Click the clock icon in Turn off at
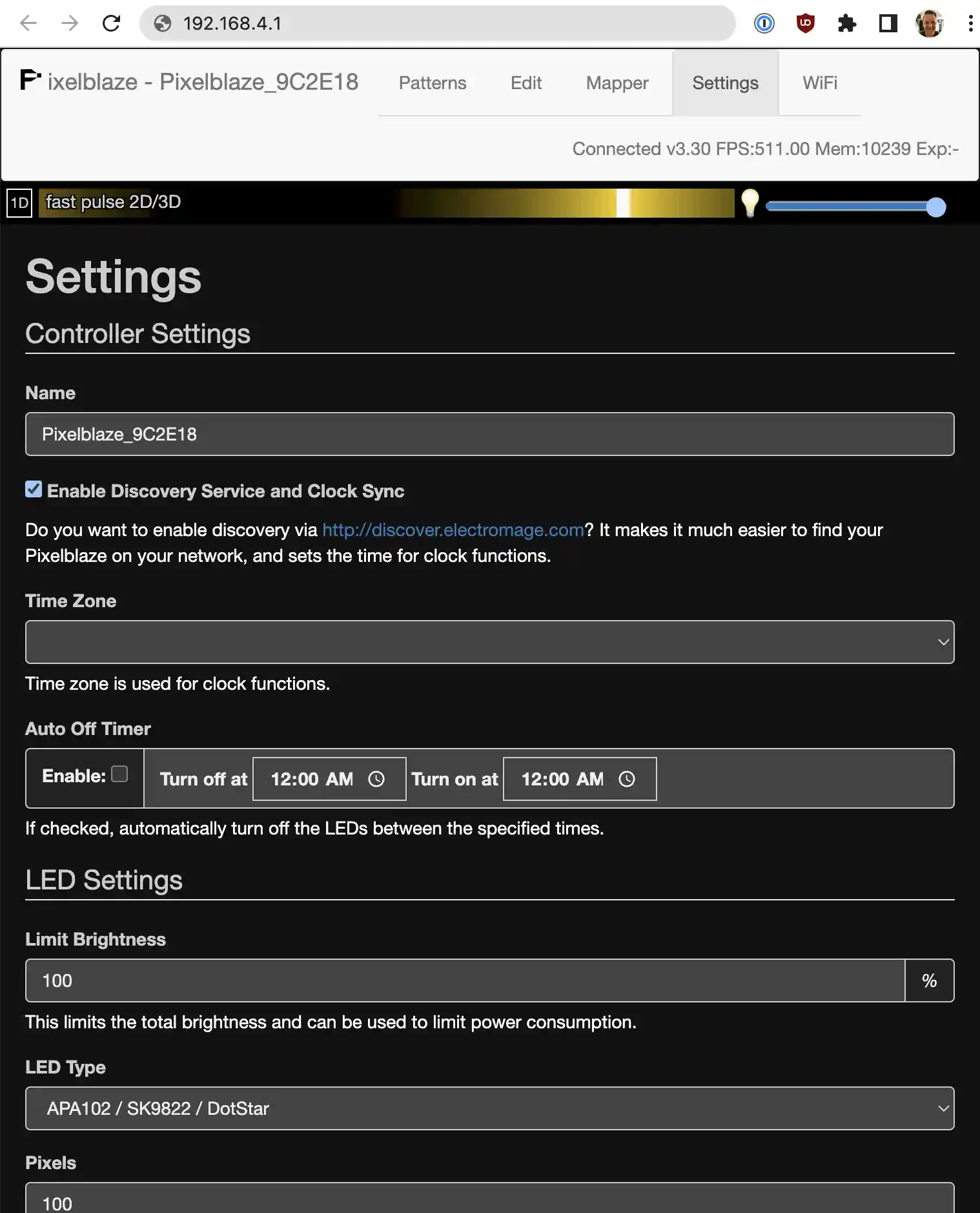 click(x=376, y=779)
